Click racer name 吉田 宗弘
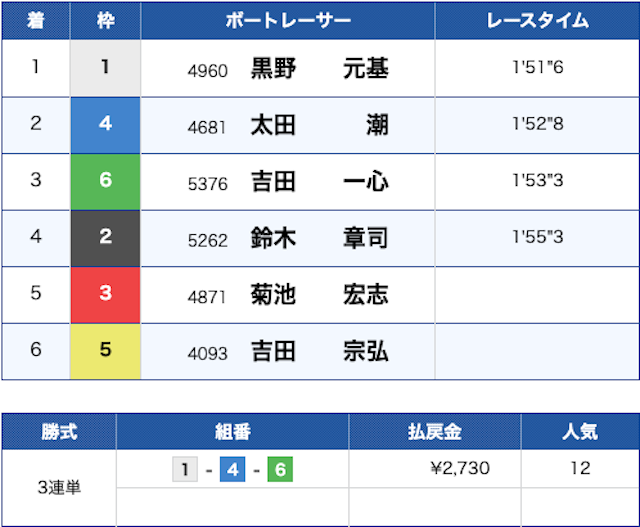The image size is (640, 527). [319, 354]
